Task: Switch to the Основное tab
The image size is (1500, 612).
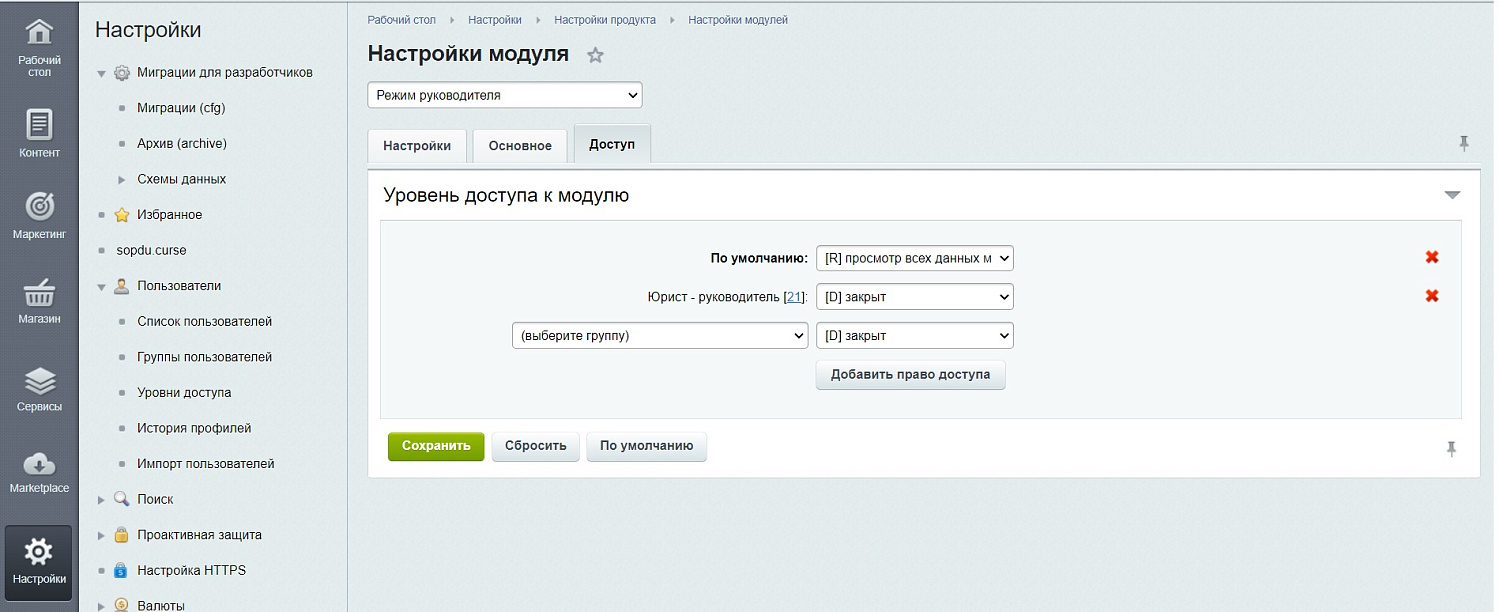Action: tap(519, 145)
